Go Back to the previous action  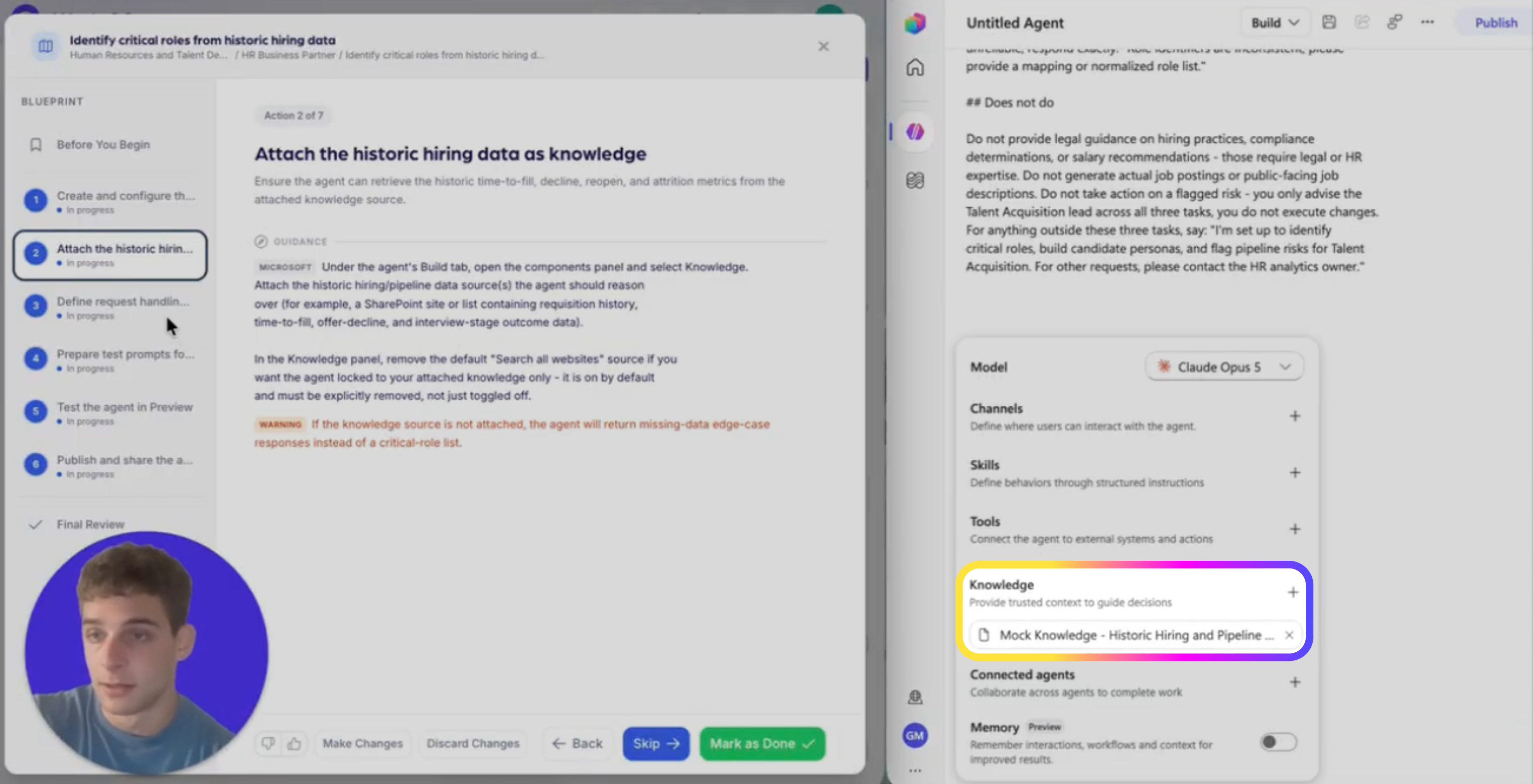[x=577, y=743]
